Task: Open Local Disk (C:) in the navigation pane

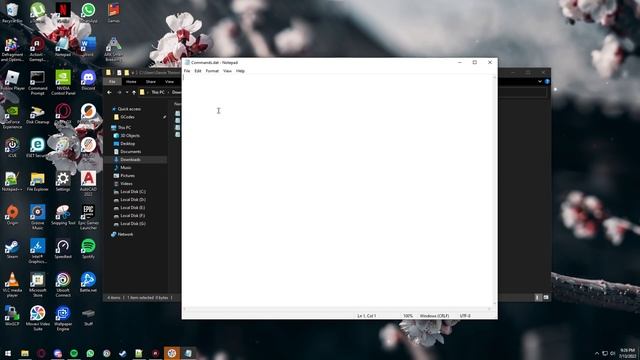Action: pos(133,192)
